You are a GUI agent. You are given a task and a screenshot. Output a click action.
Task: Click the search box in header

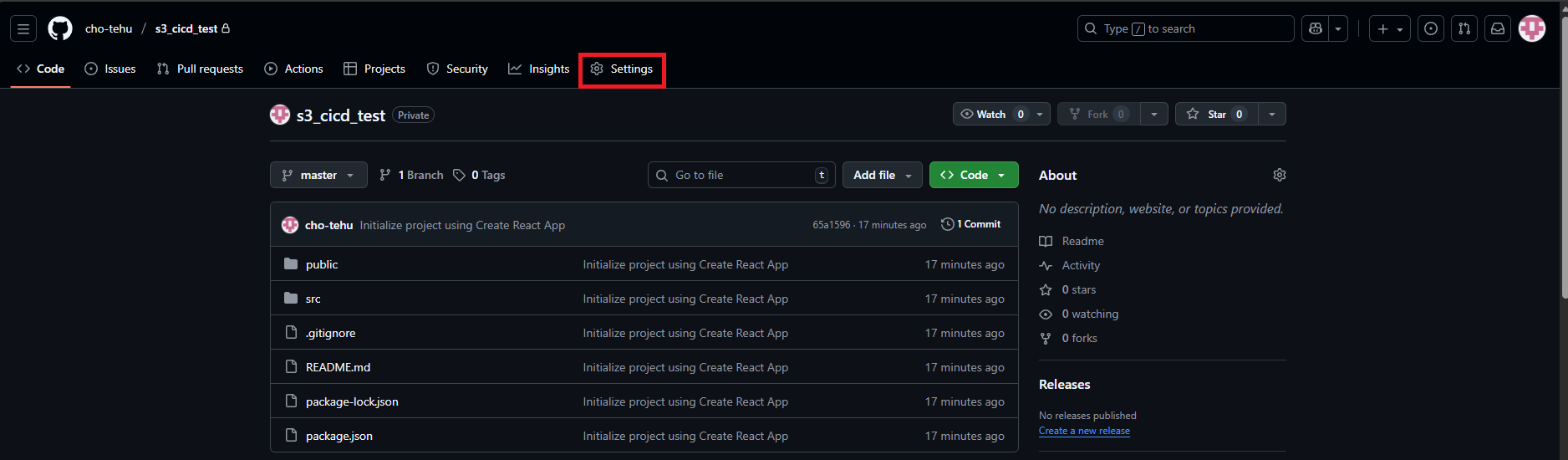[1185, 28]
